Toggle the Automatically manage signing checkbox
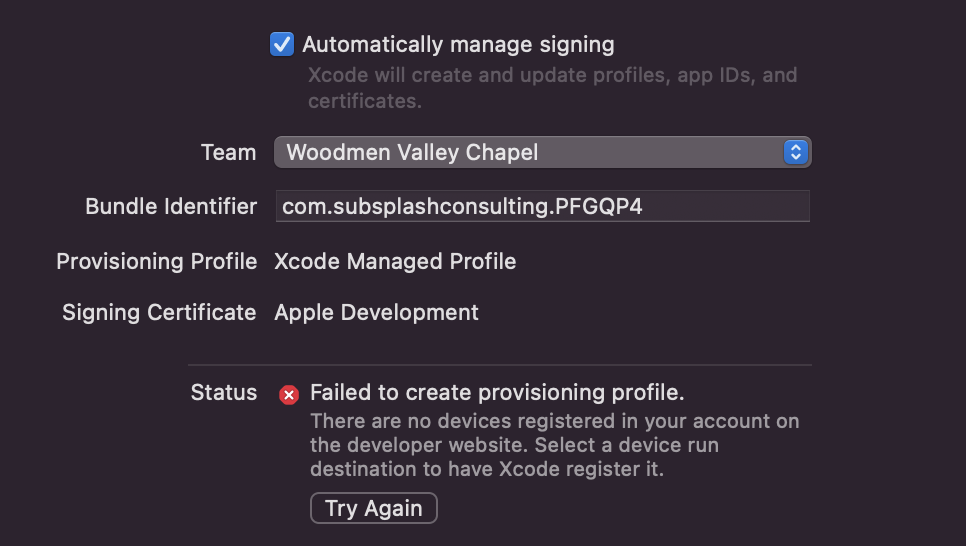The image size is (966, 546). [x=282, y=44]
